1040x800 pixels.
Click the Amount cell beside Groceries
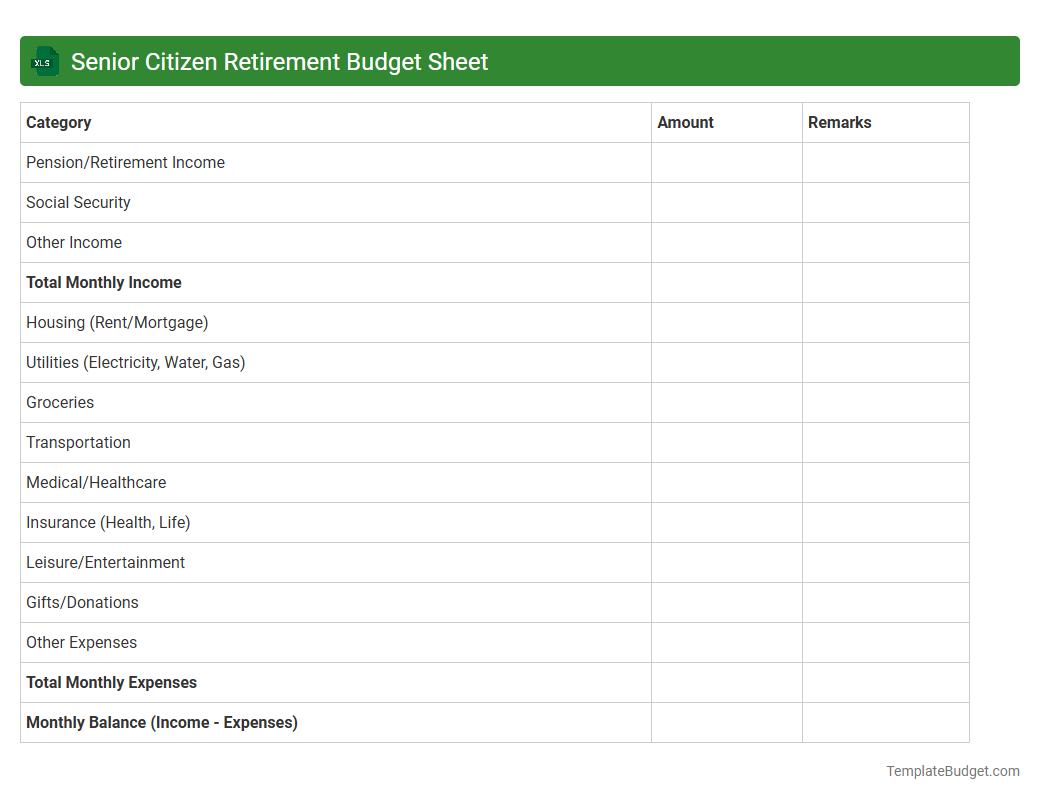click(x=727, y=402)
